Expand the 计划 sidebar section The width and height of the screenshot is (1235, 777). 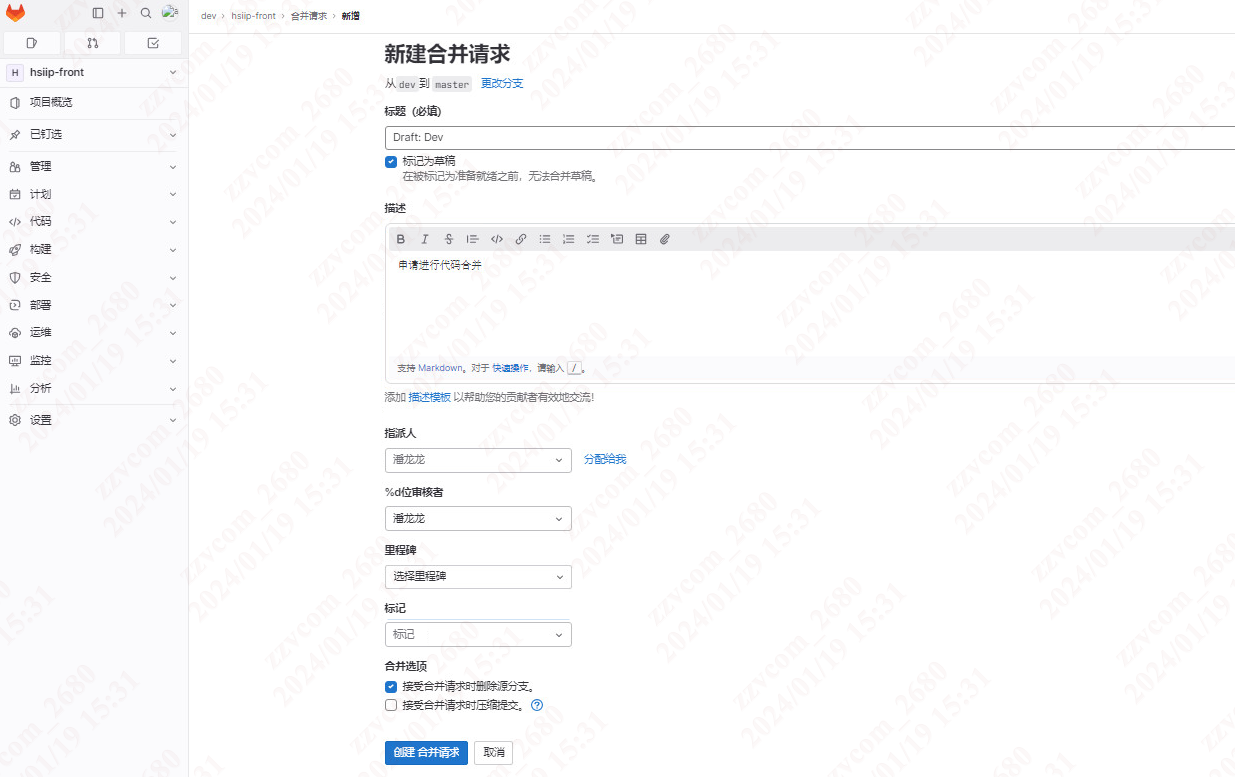[94, 194]
